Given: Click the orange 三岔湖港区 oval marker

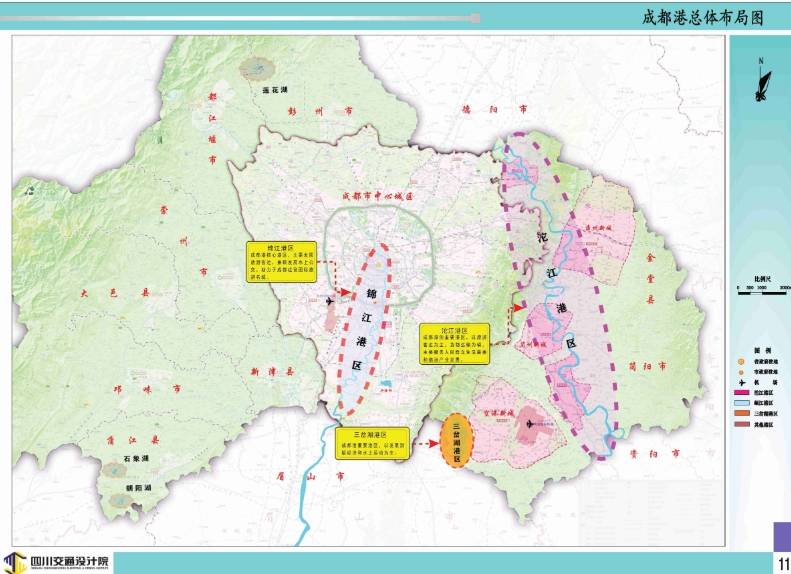Looking at the screenshot, I should [x=459, y=440].
